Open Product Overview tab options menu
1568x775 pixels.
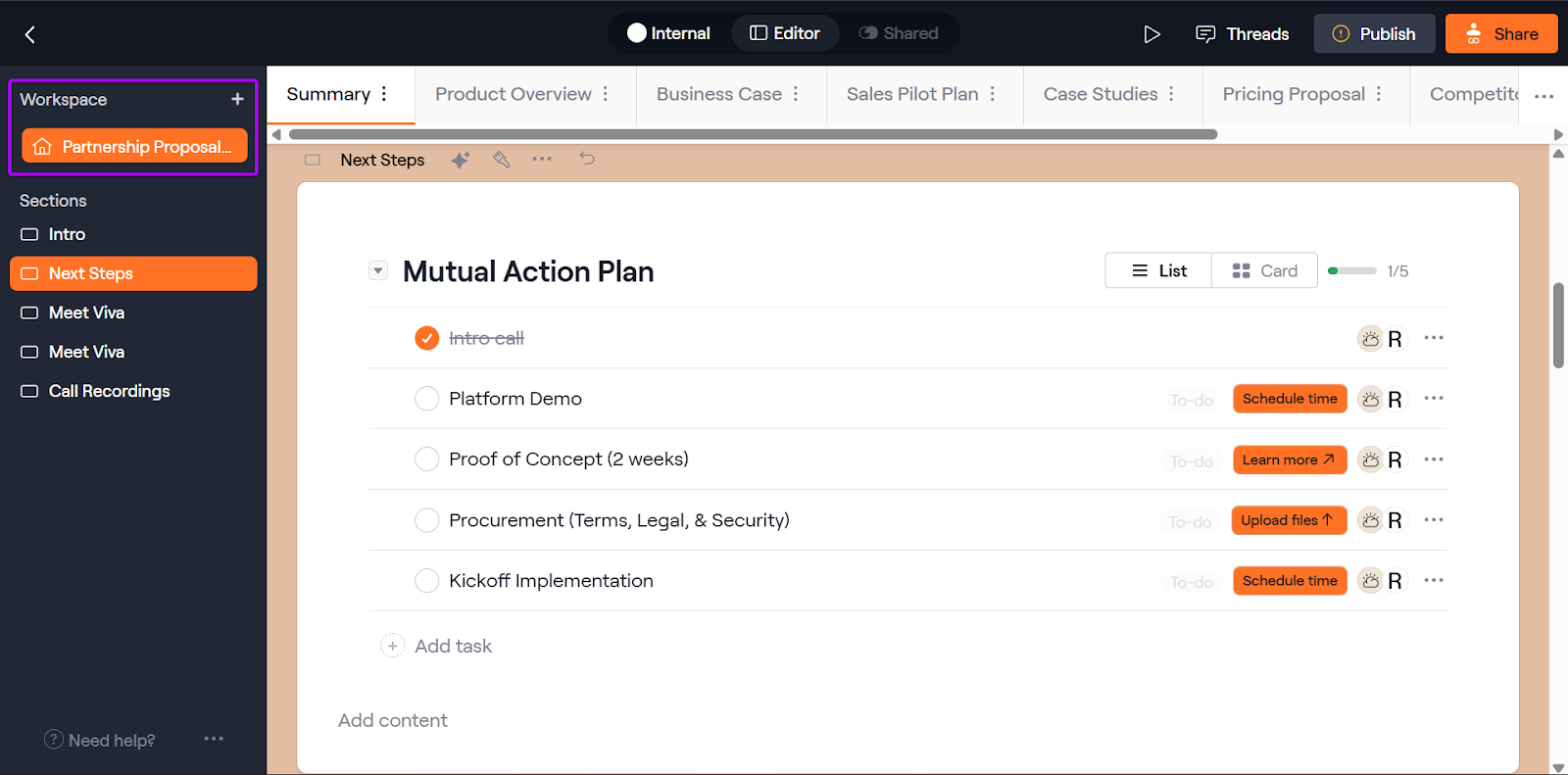(606, 94)
